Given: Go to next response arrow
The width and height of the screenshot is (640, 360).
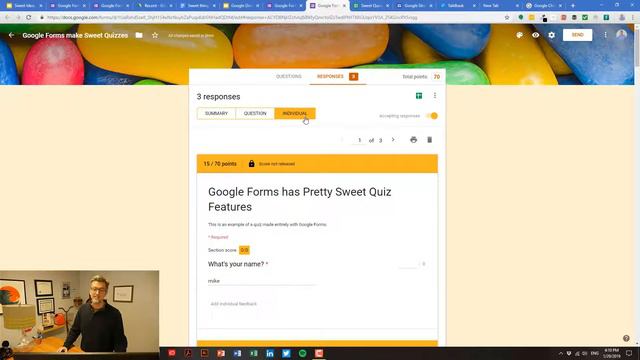Looking at the screenshot, I should (393, 140).
